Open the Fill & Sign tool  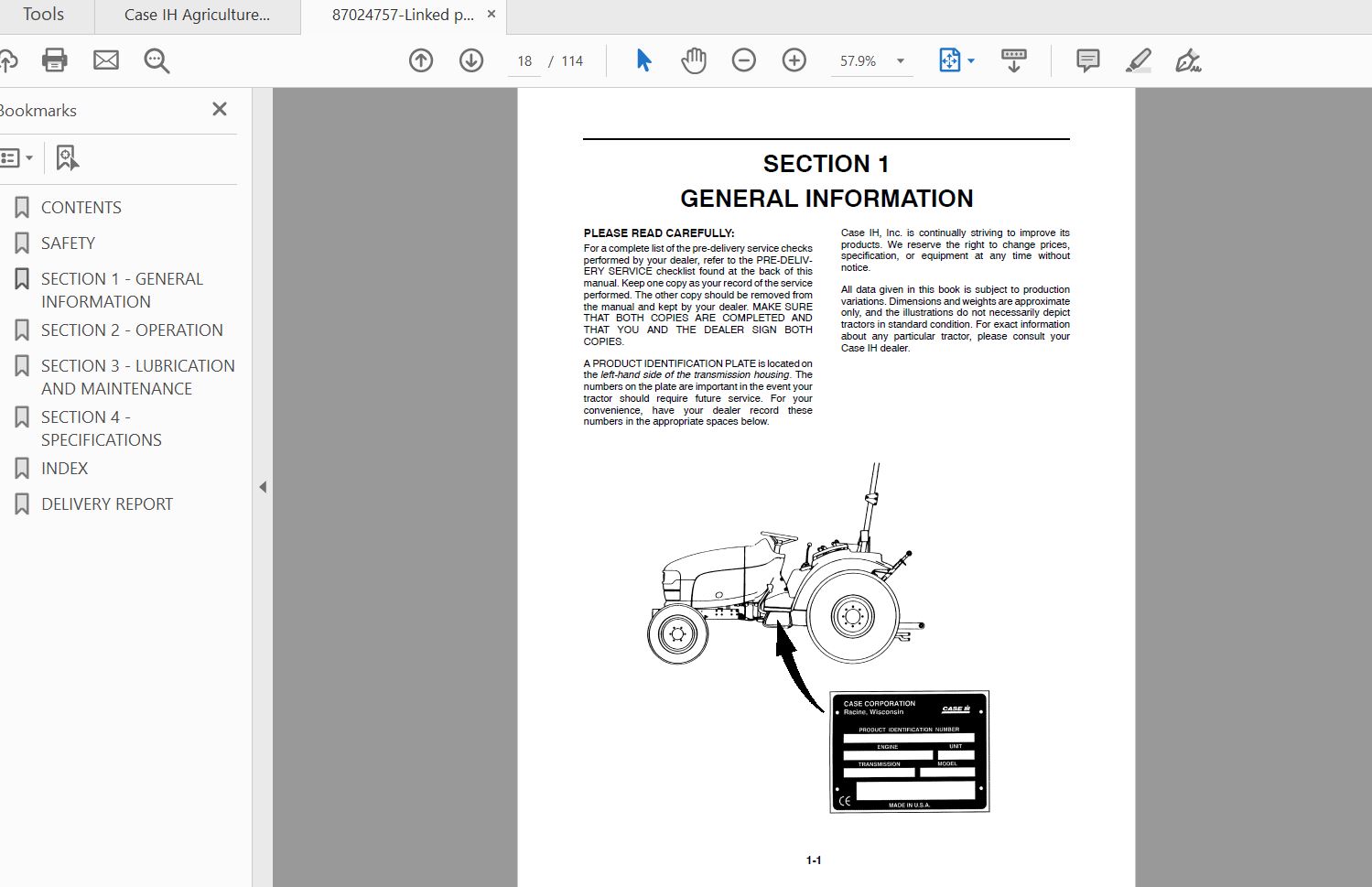1188,60
